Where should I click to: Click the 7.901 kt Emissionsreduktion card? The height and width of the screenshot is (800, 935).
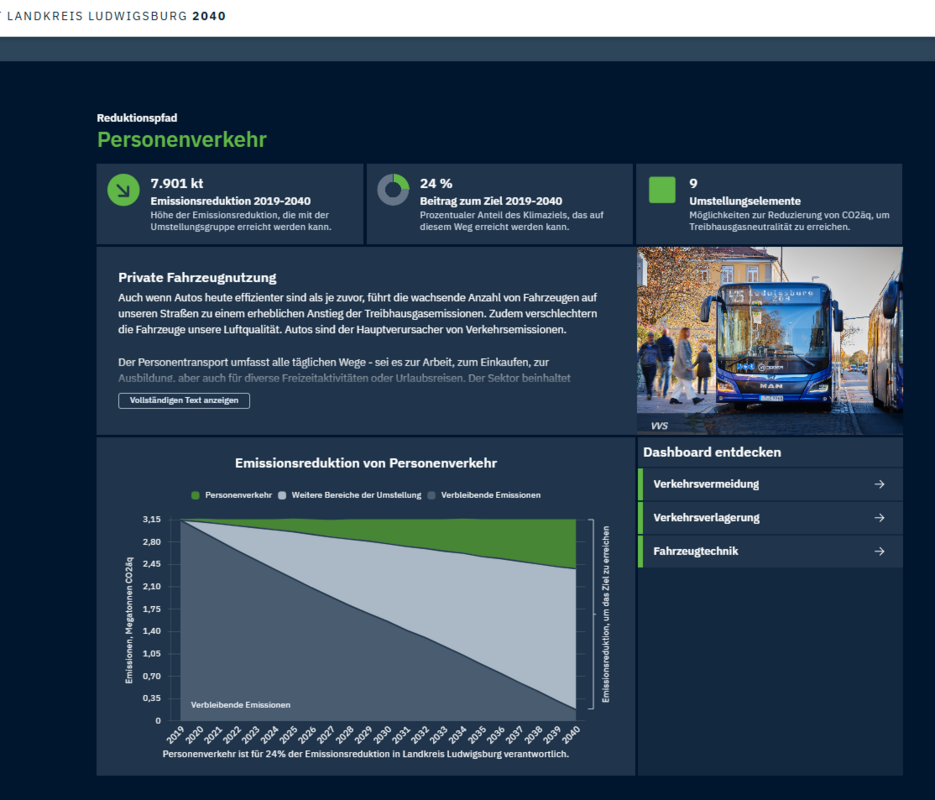click(230, 204)
